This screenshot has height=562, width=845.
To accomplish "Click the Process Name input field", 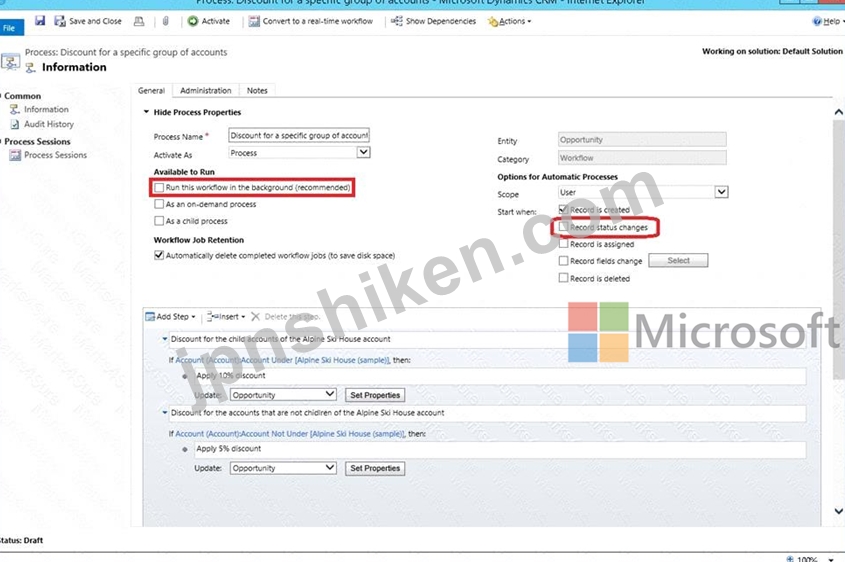I will [x=299, y=135].
